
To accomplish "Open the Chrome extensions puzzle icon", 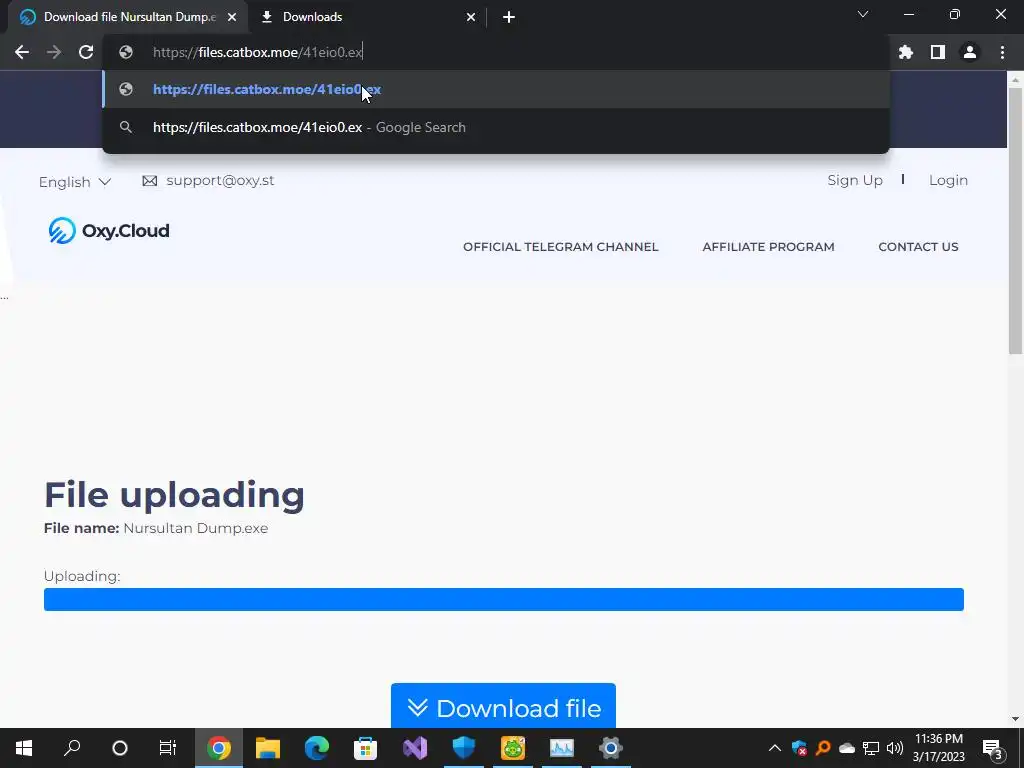I will click(x=906, y=52).
